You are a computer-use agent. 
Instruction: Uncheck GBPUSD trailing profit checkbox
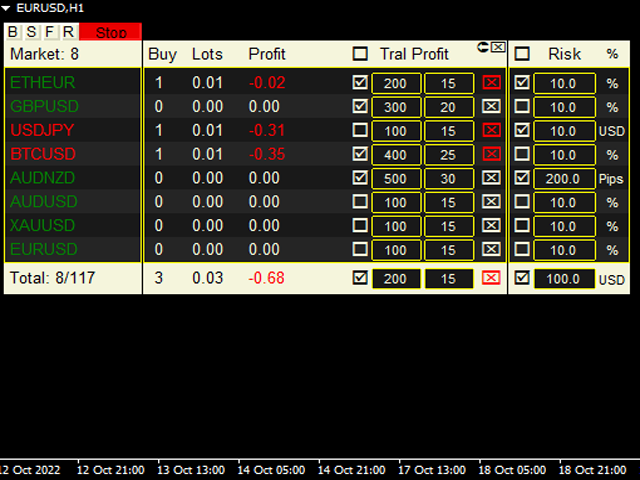[x=360, y=107]
